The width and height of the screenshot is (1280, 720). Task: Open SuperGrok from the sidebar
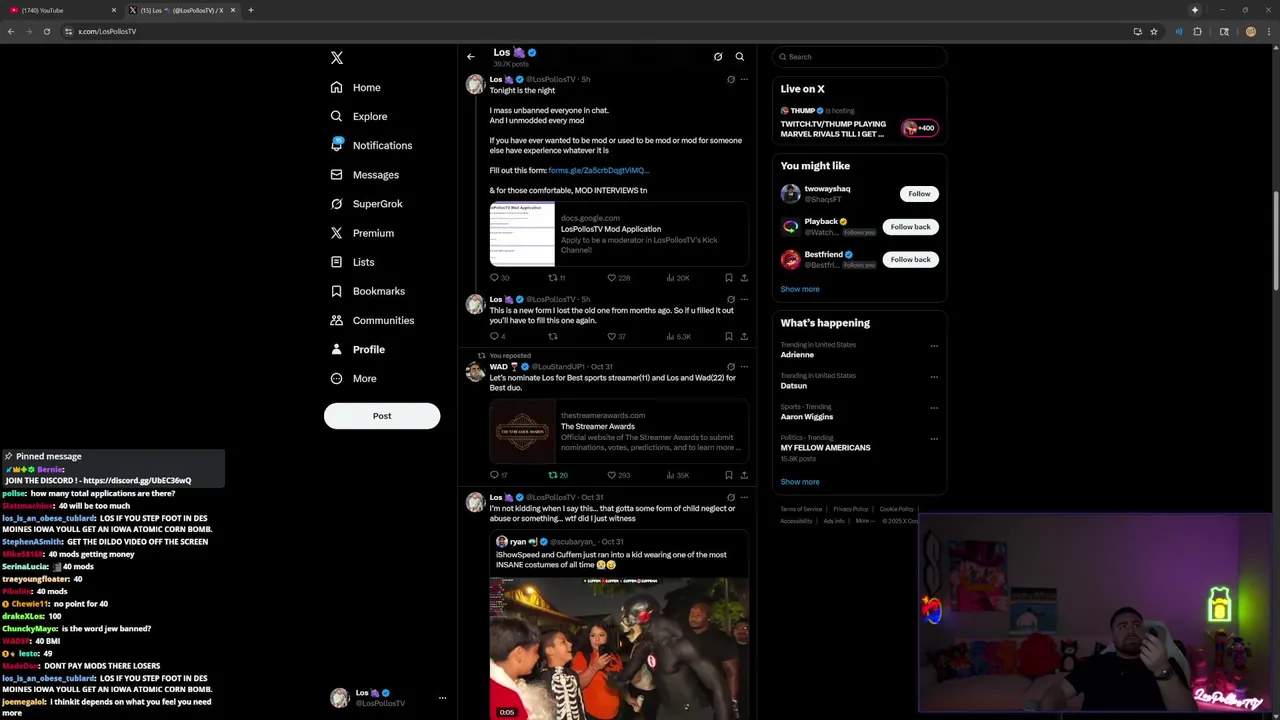pyautogui.click(x=367, y=204)
